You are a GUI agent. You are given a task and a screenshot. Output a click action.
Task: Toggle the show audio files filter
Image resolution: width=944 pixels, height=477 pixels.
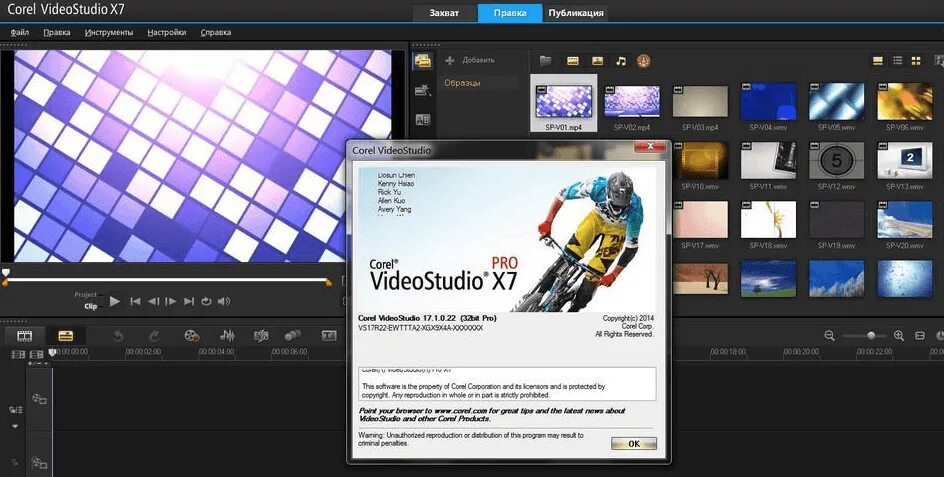coord(621,60)
